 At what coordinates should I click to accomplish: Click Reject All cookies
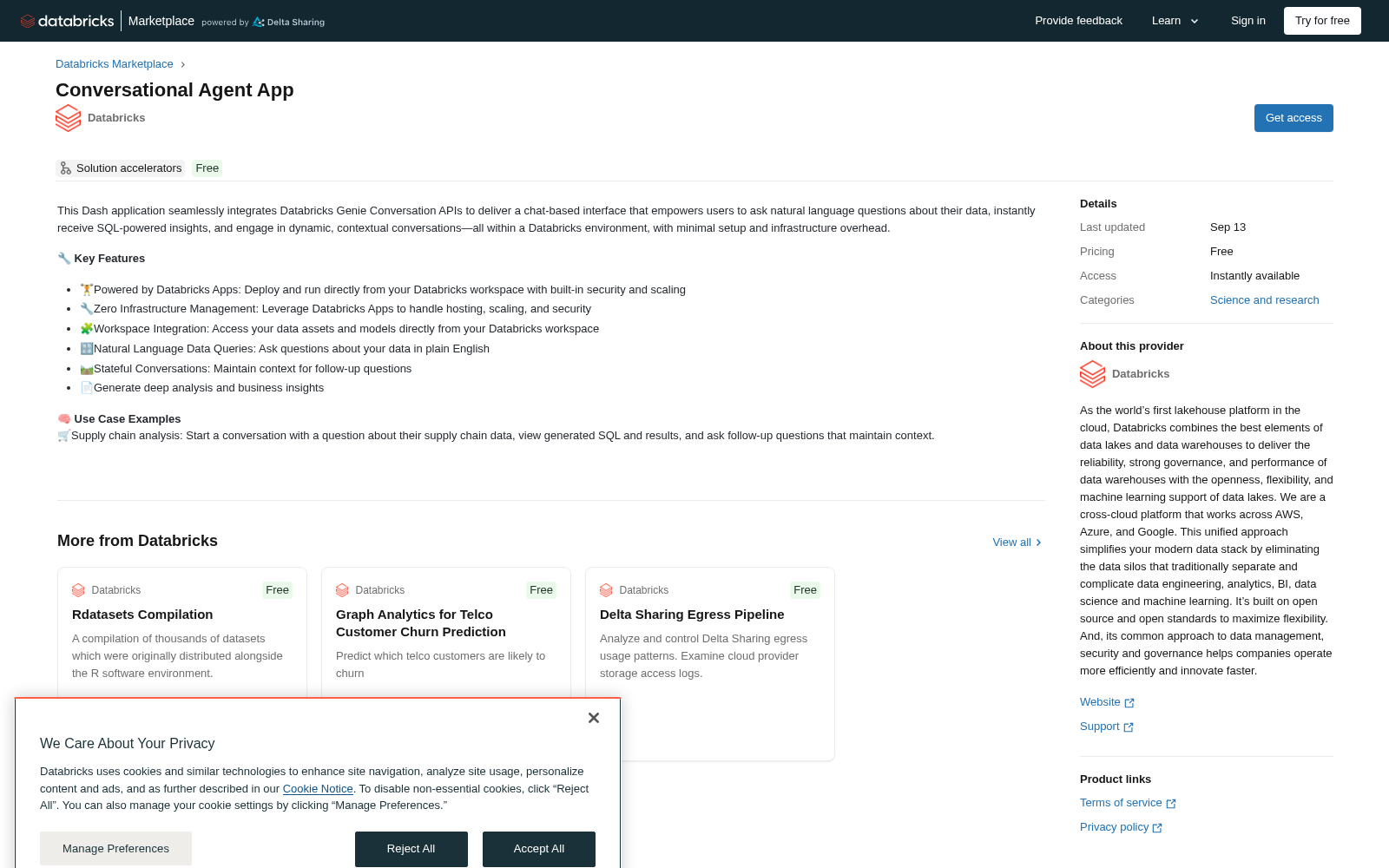411,849
